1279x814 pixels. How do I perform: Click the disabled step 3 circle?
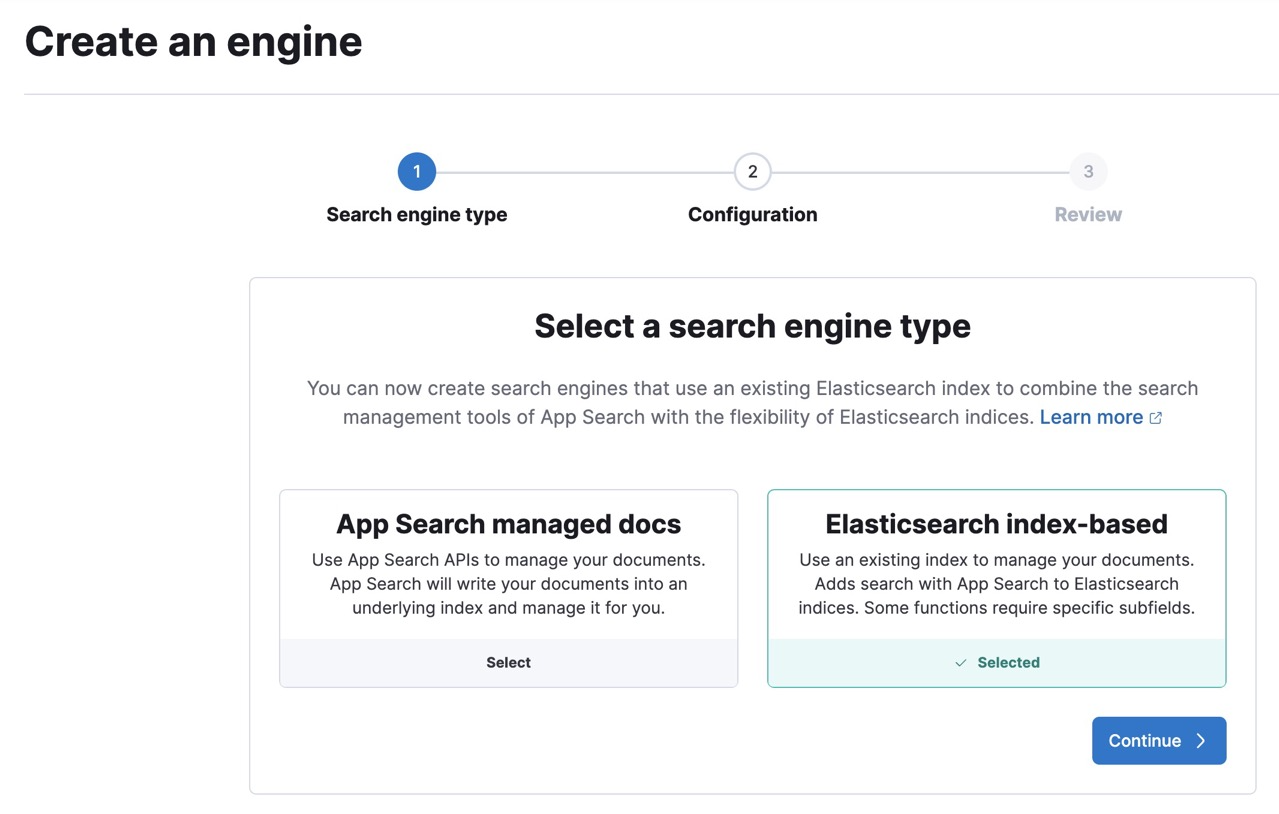pos(1088,172)
